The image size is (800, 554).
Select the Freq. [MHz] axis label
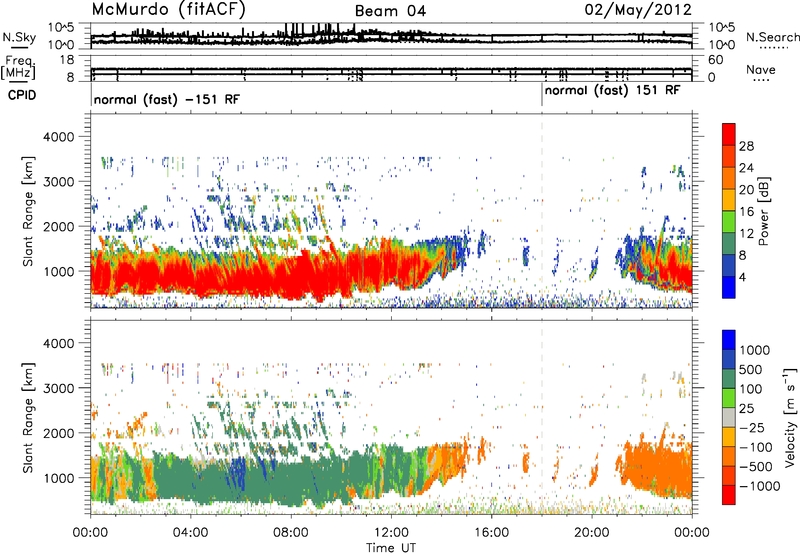[x=18, y=68]
